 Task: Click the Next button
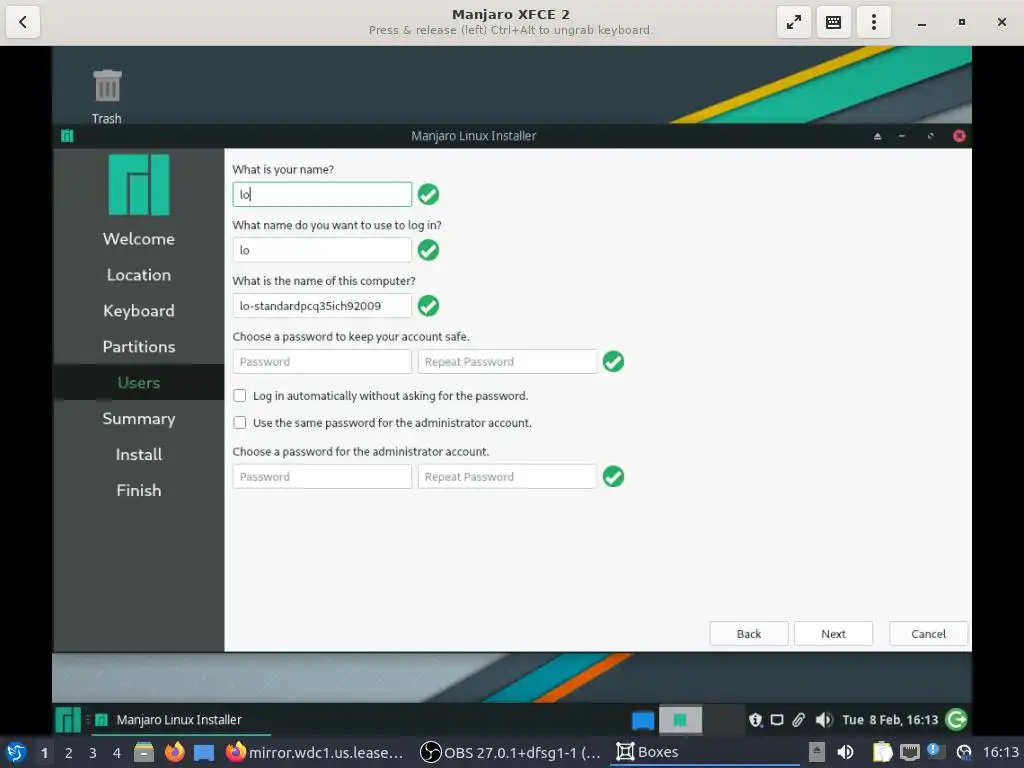pos(833,633)
